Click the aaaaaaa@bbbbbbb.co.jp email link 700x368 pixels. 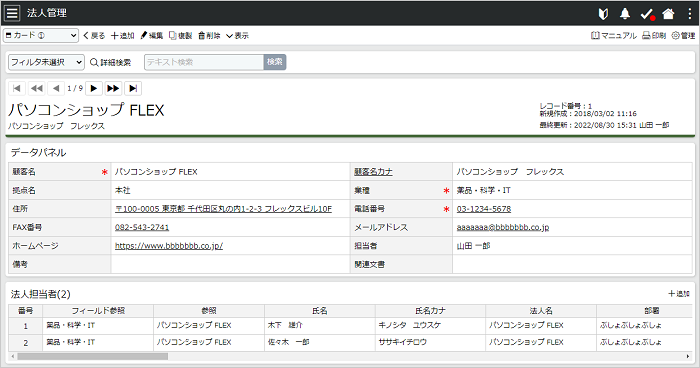coord(503,227)
